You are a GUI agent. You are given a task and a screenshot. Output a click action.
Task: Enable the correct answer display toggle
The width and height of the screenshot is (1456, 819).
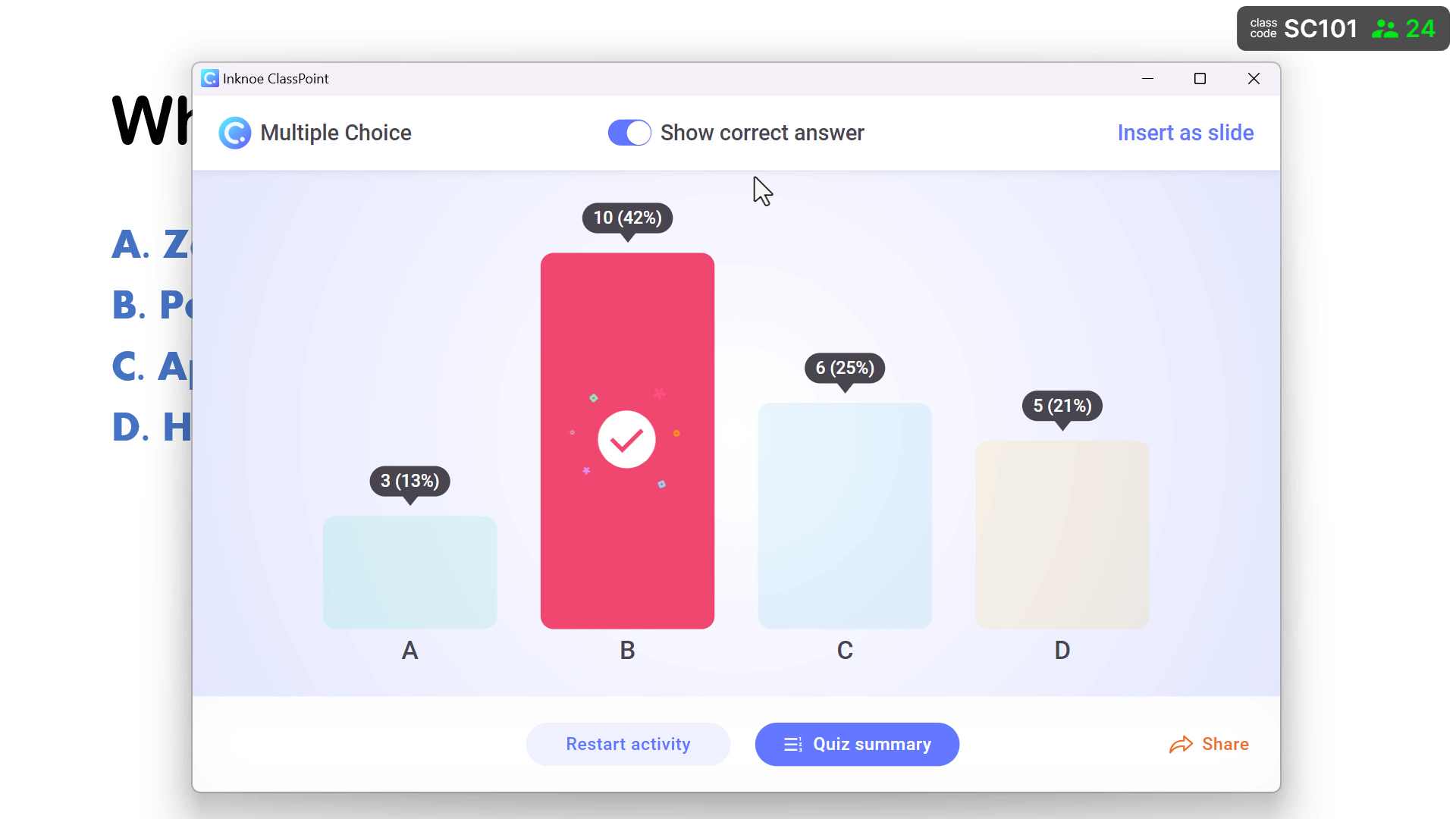629,131
